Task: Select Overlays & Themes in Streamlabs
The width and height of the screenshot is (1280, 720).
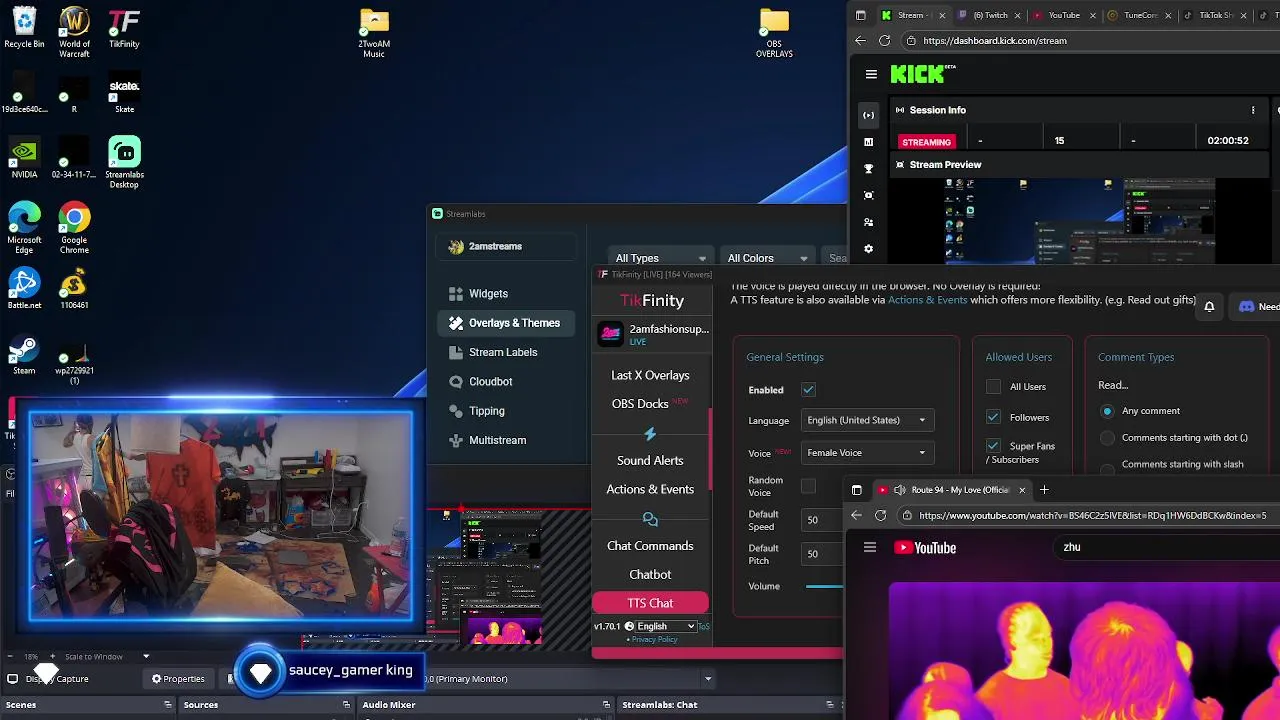Action: (x=506, y=323)
